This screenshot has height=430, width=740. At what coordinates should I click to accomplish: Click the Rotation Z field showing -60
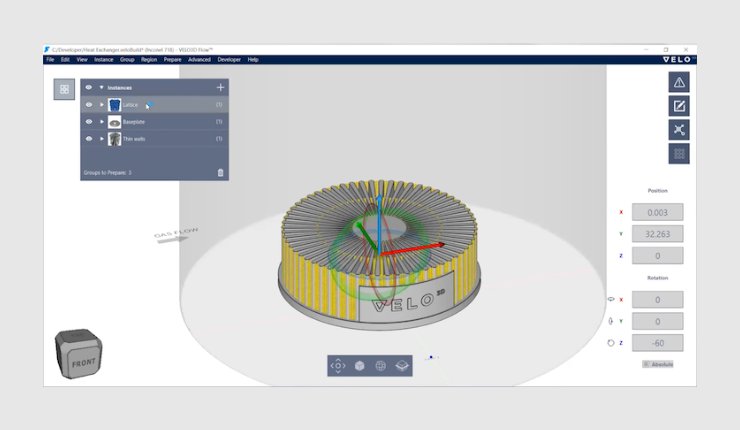657,343
